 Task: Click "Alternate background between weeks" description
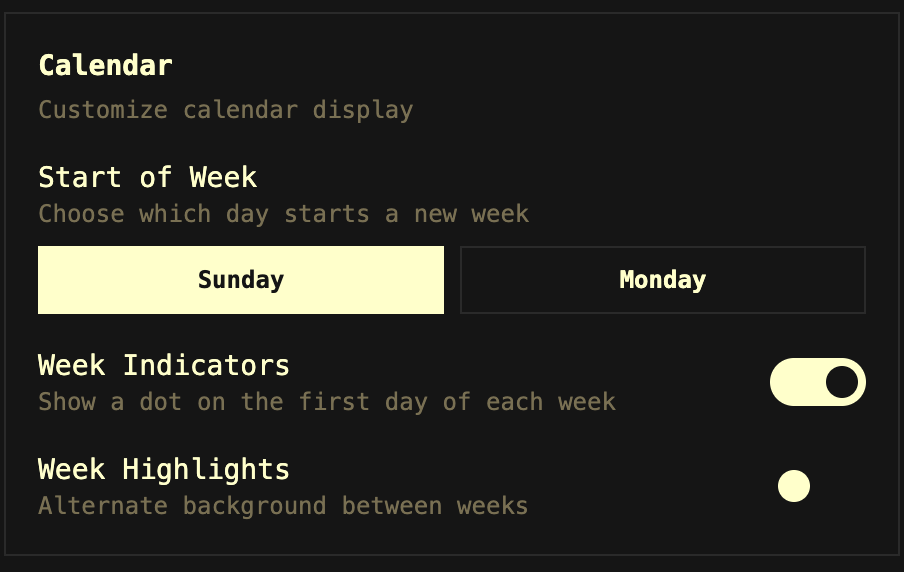(282, 506)
